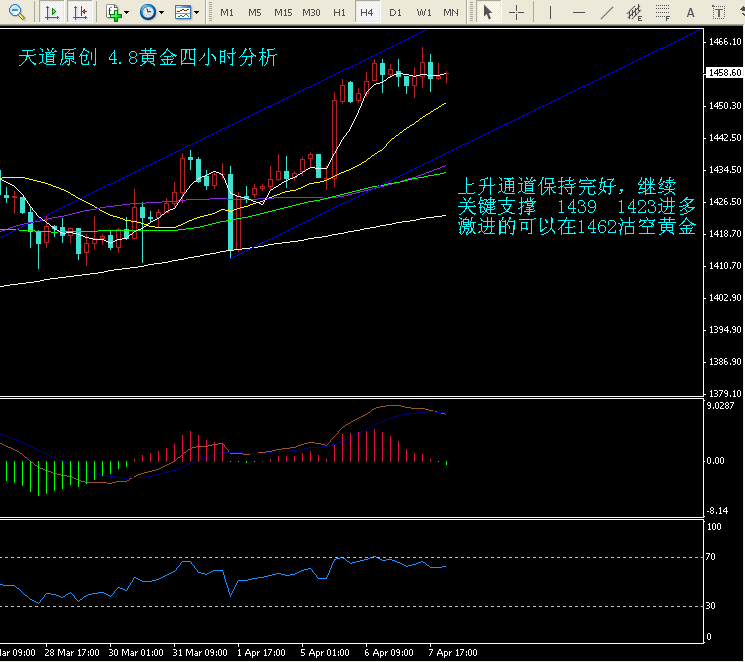Expand the Indicators list dropdown arrow
Image resolution: width=745 pixels, height=662 pixels.
coord(126,12)
